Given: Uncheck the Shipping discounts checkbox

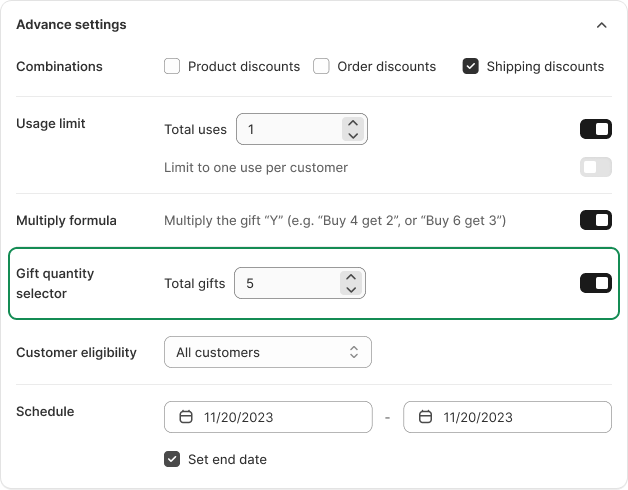Looking at the screenshot, I should click(x=470, y=67).
